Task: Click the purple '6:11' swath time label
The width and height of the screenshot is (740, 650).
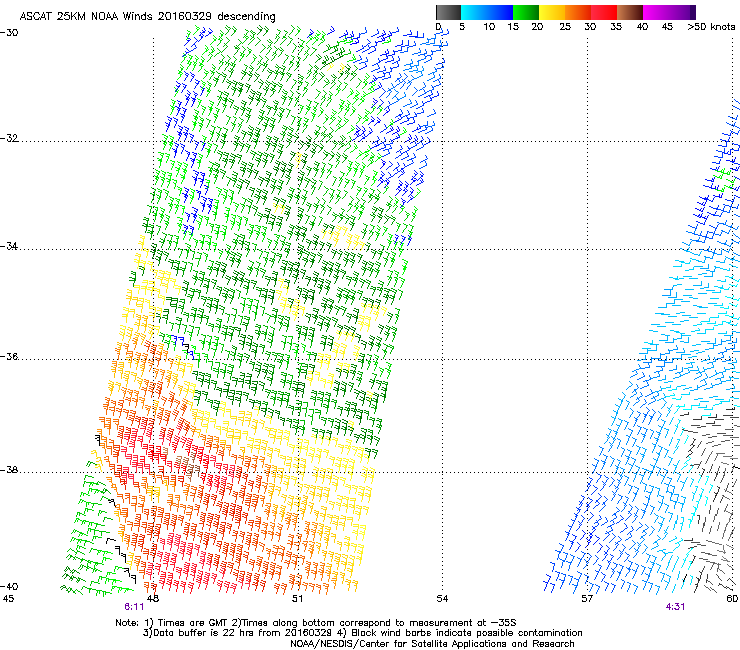Action: (134, 607)
